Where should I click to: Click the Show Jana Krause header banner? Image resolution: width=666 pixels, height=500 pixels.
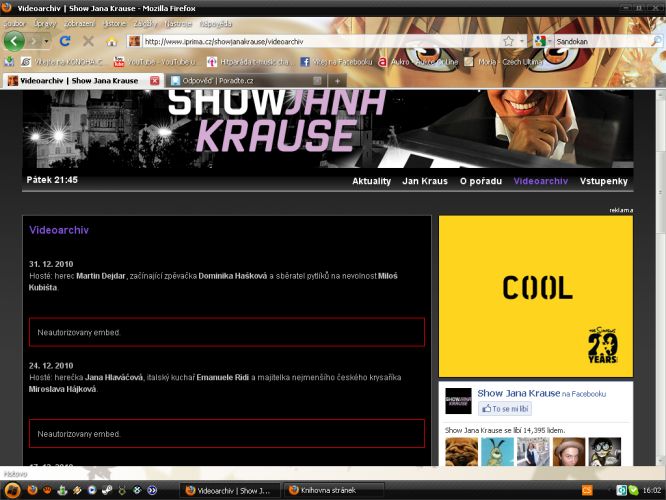tap(327, 129)
